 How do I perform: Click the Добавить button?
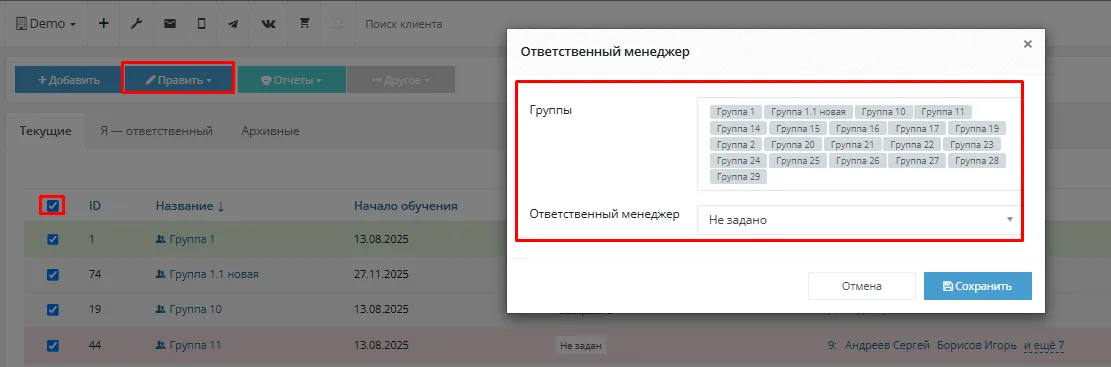(68, 80)
